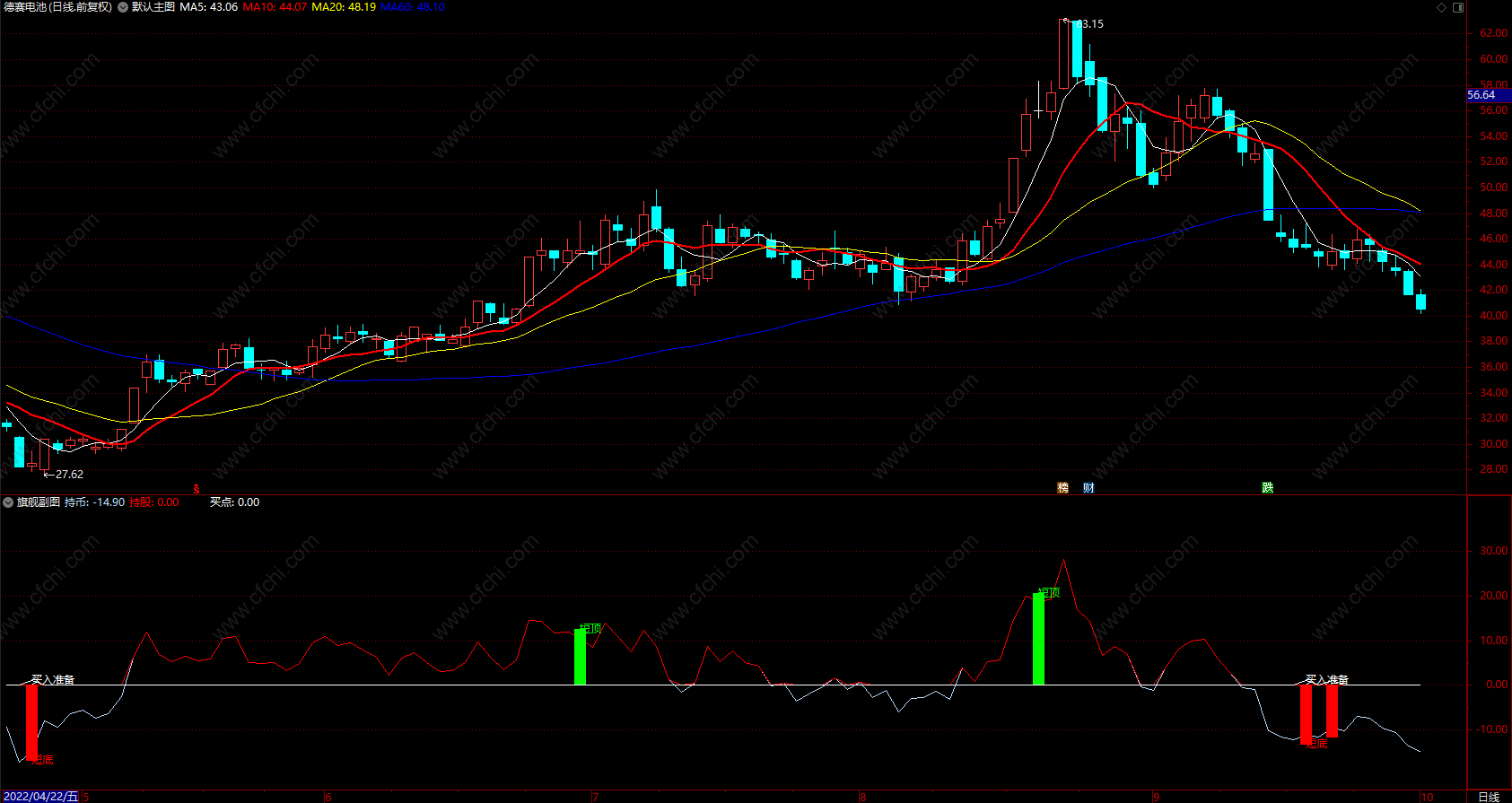1512x803 pixels.
Task: Open the 财 financial info marker
Action: pyautogui.click(x=1088, y=488)
